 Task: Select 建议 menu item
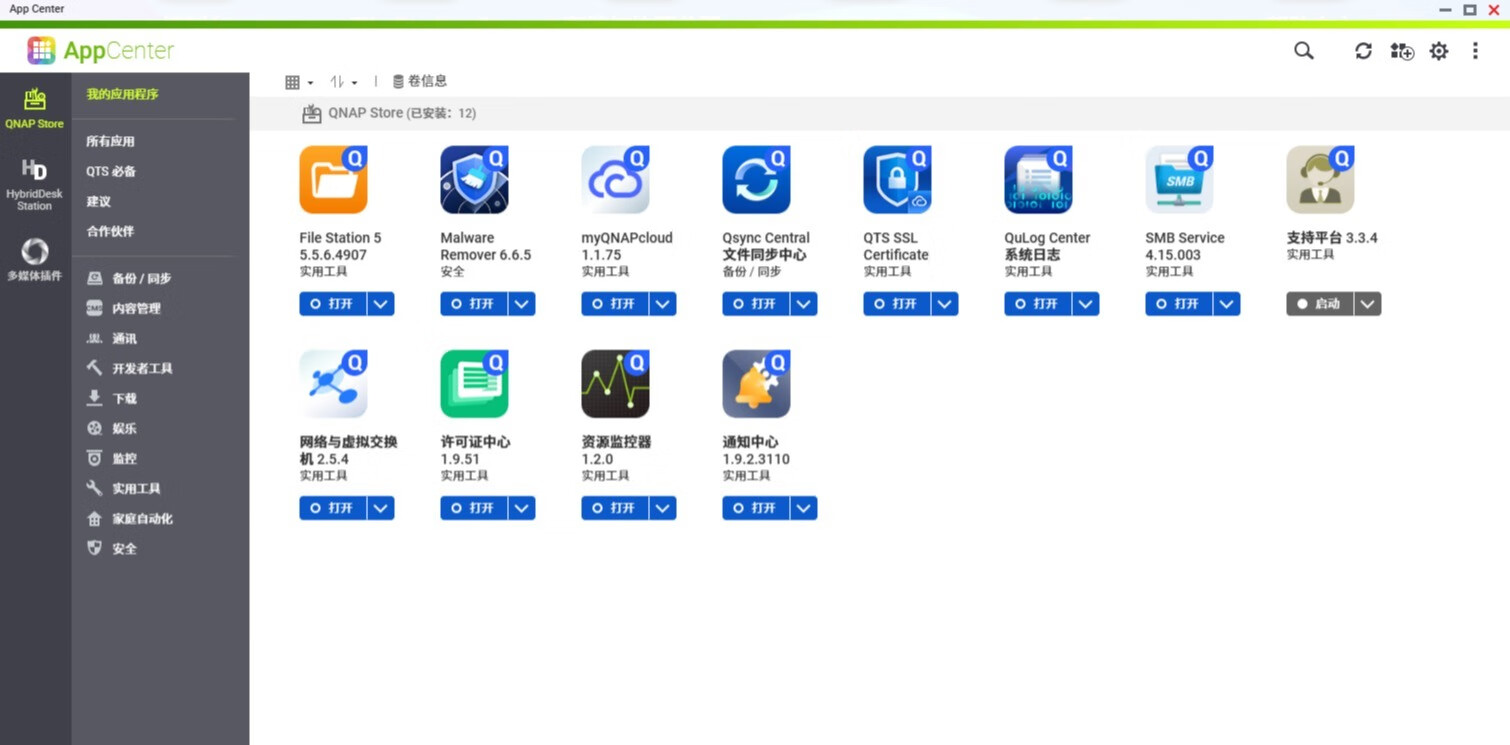[x=98, y=201]
